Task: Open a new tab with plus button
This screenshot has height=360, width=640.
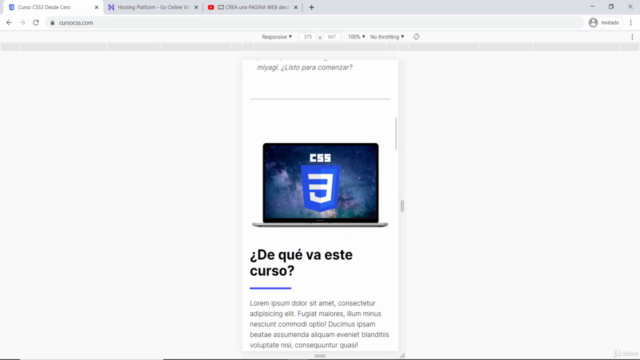Action: [311, 7]
